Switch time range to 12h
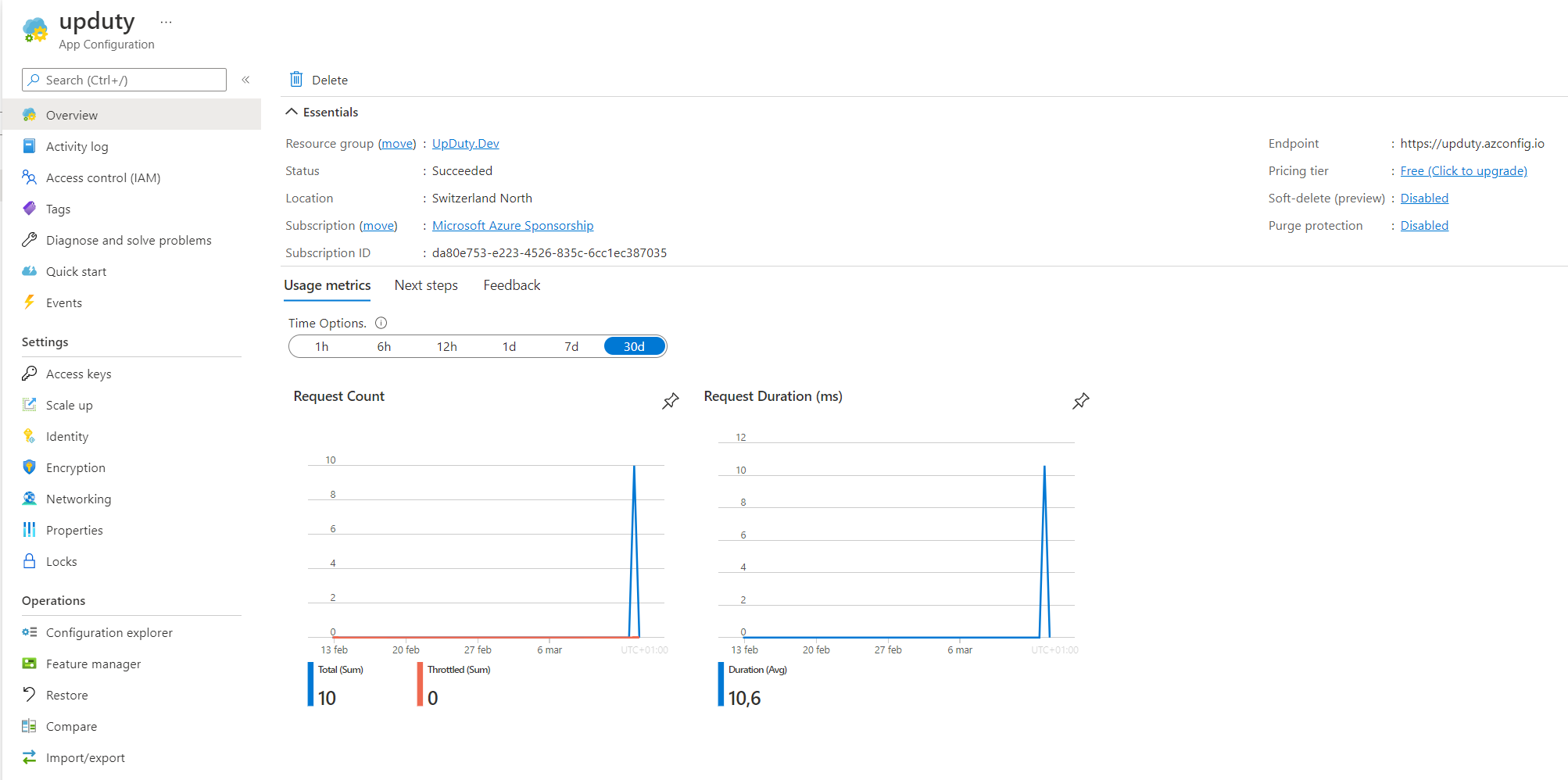This screenshot has height=780, width=1568. click(x=446, y=346)
